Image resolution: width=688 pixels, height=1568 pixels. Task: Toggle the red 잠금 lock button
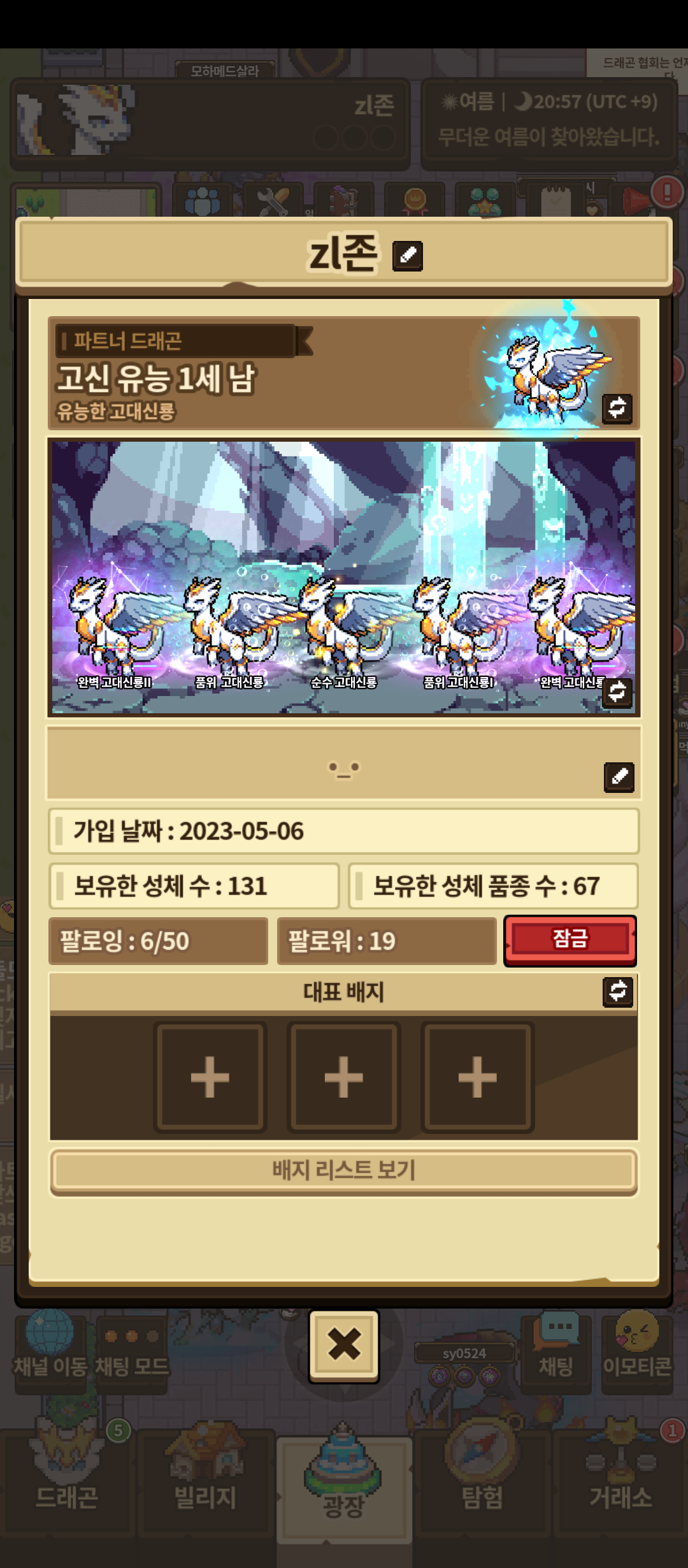coord(570,941)
